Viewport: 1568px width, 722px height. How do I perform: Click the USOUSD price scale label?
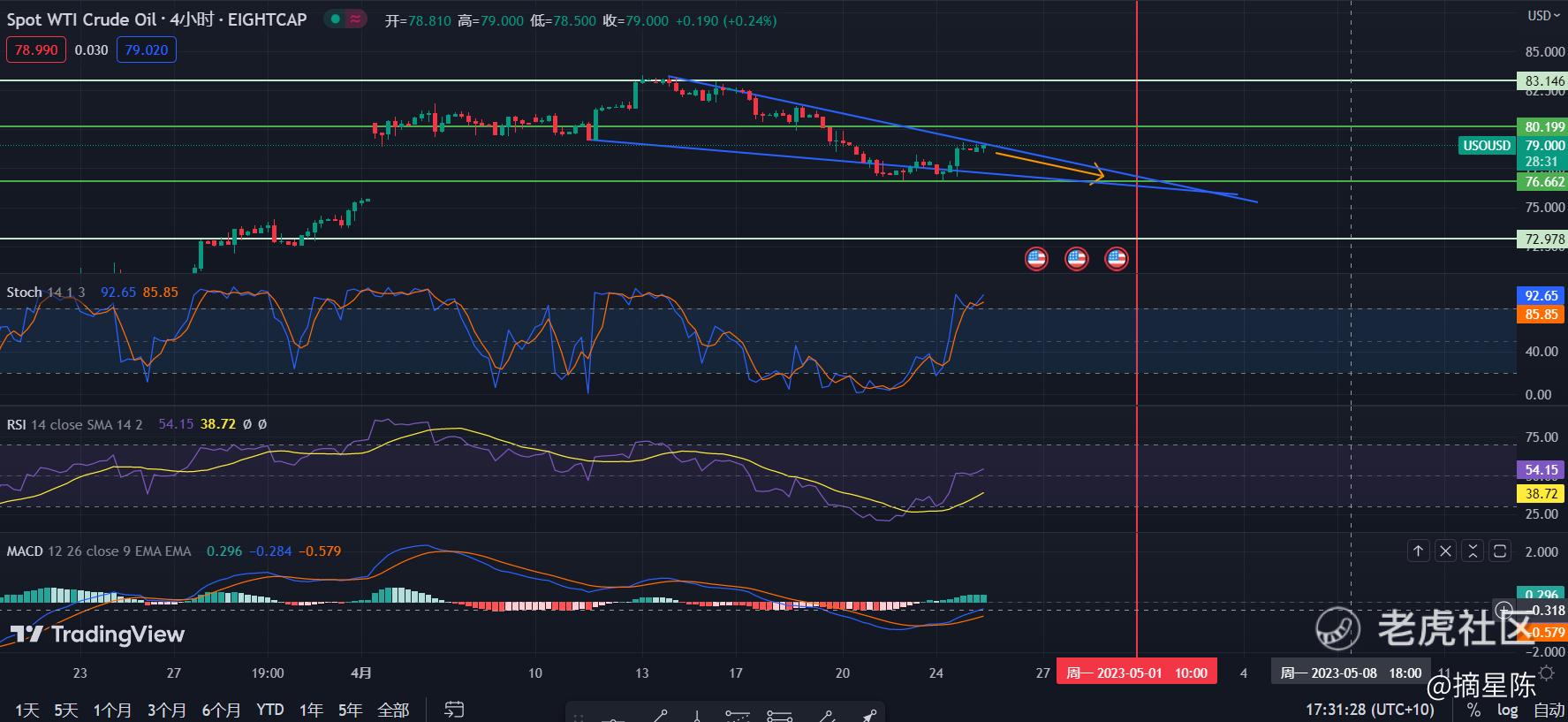(x=1487, y=146)
